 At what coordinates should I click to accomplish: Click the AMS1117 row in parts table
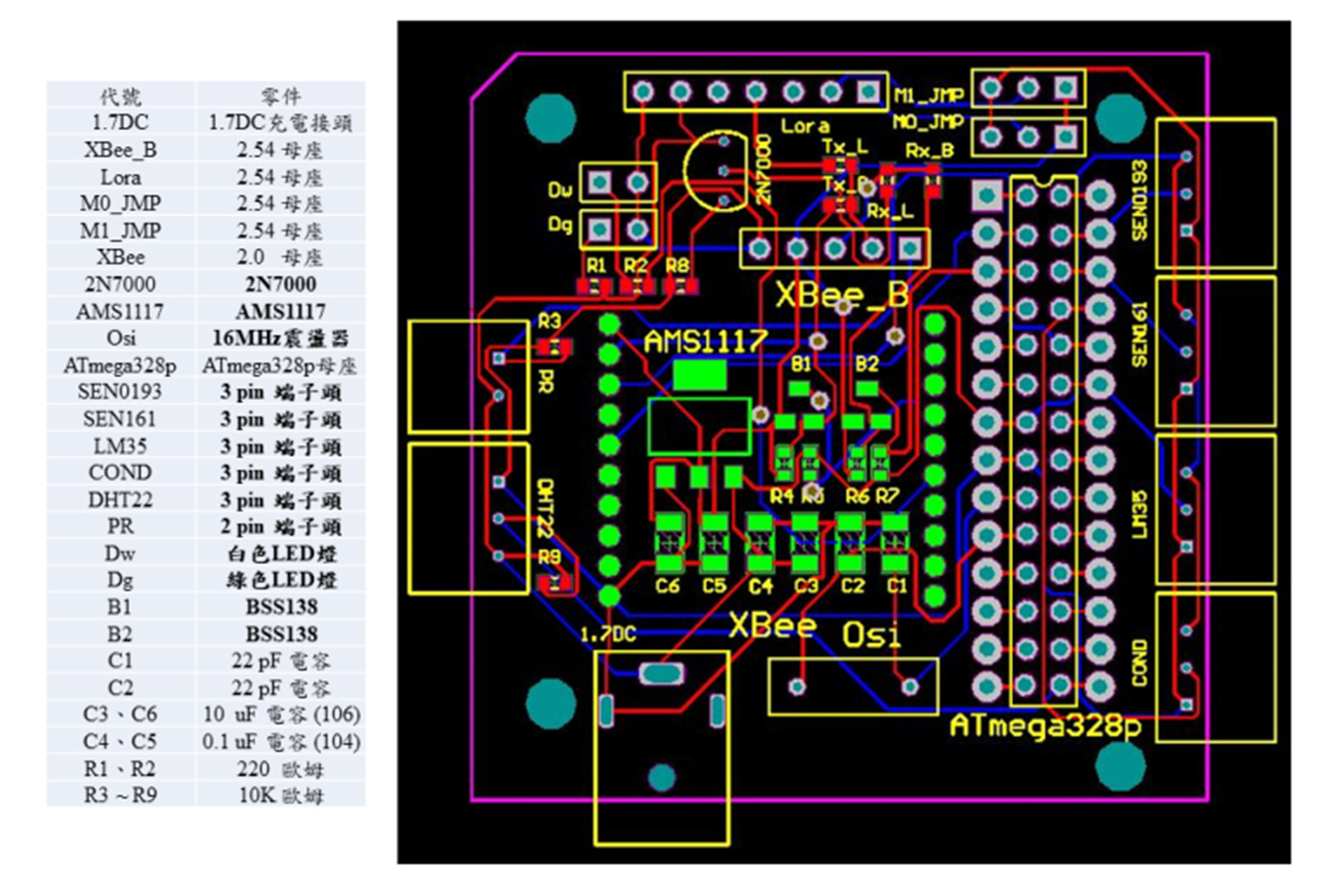(206, 311)
